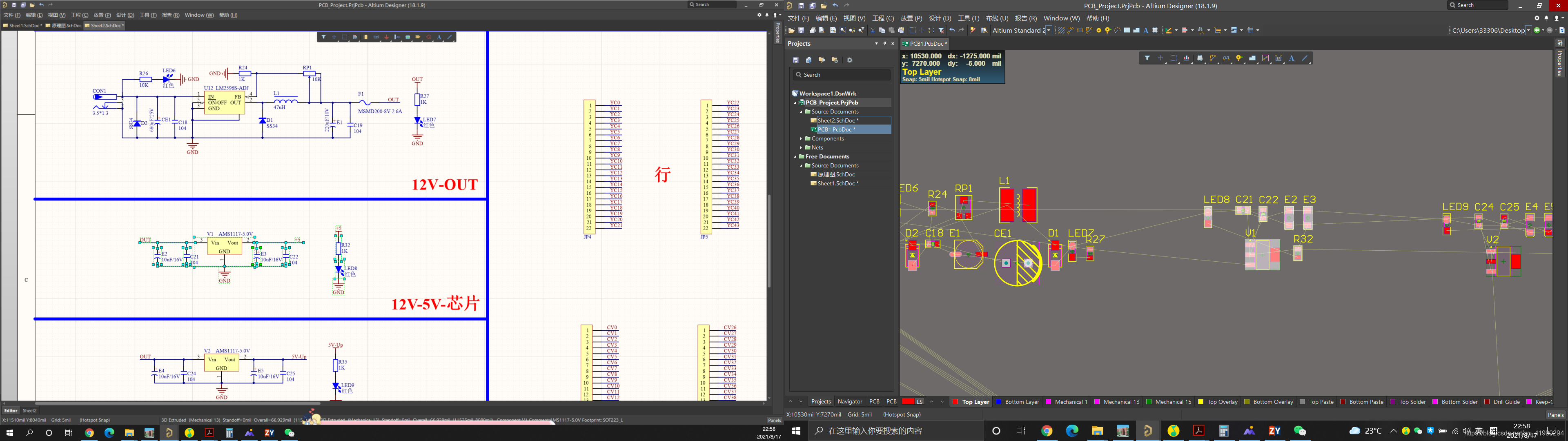Pin the Projects panel
Image resolution: width=1568 pixels, height=441 pixels.
884,44
